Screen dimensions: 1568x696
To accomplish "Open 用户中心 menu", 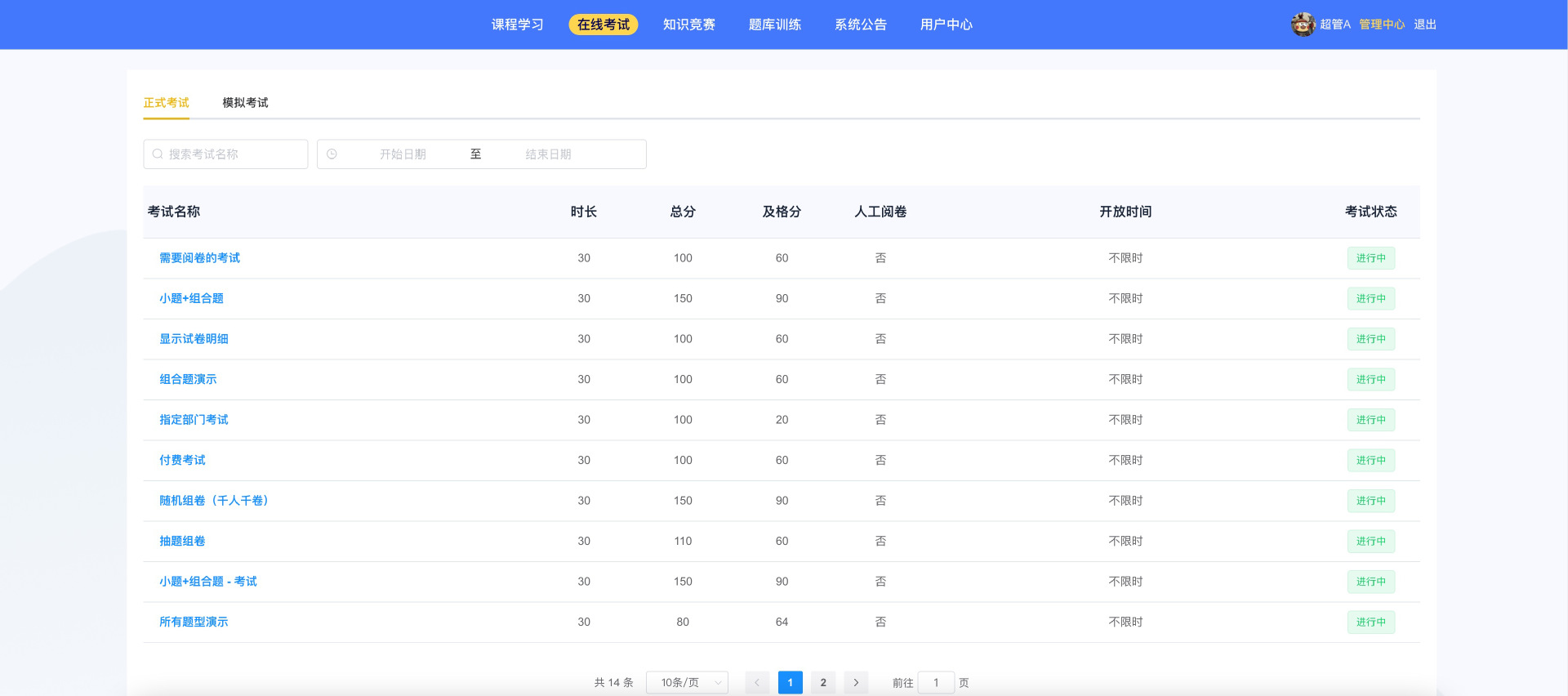I will (947, 25).
